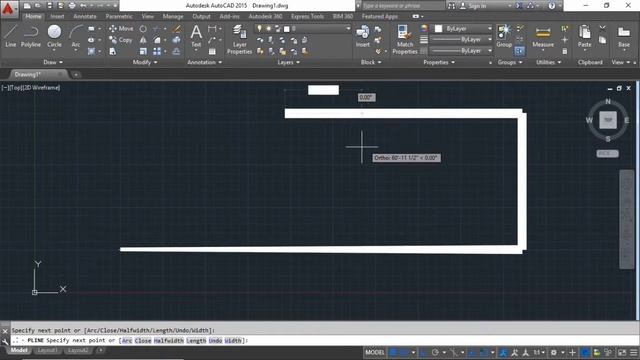Add a new drawing tab
The image size is (640, 360).
pyautogui.click(x=76, y=75)
